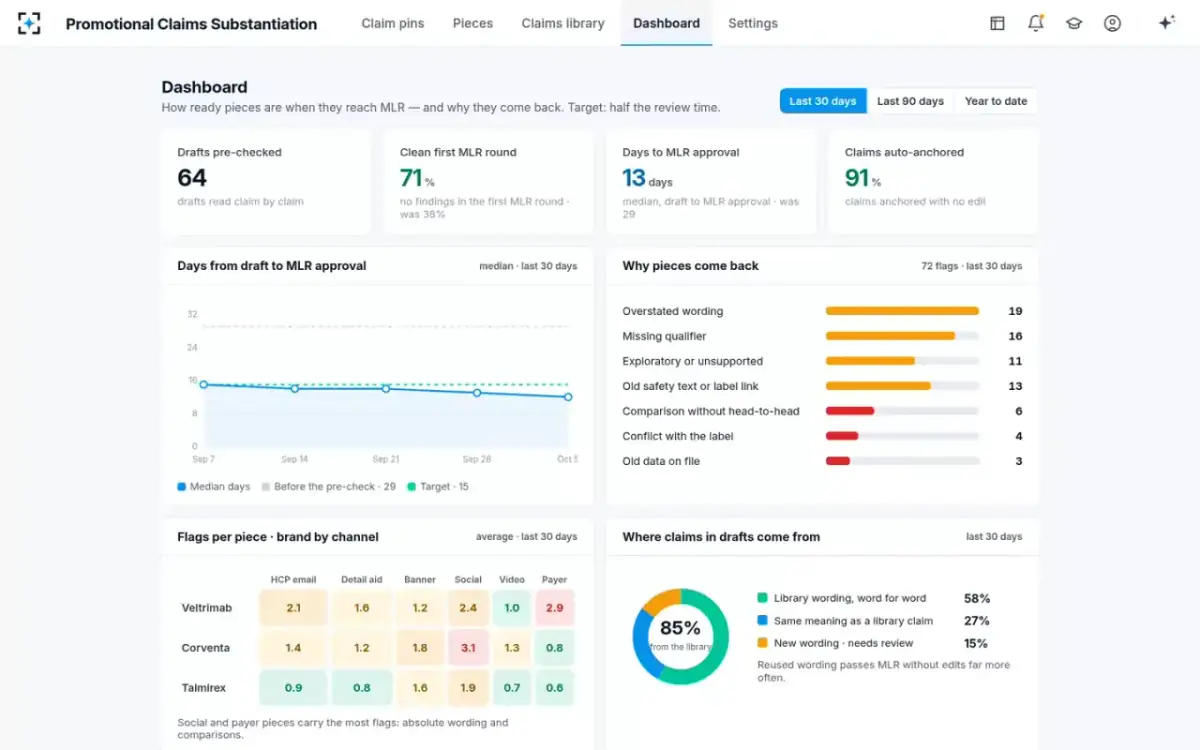Click the Sep 21 chart data point
Viewport: 1200px width, 750px height.
point(386,388)
